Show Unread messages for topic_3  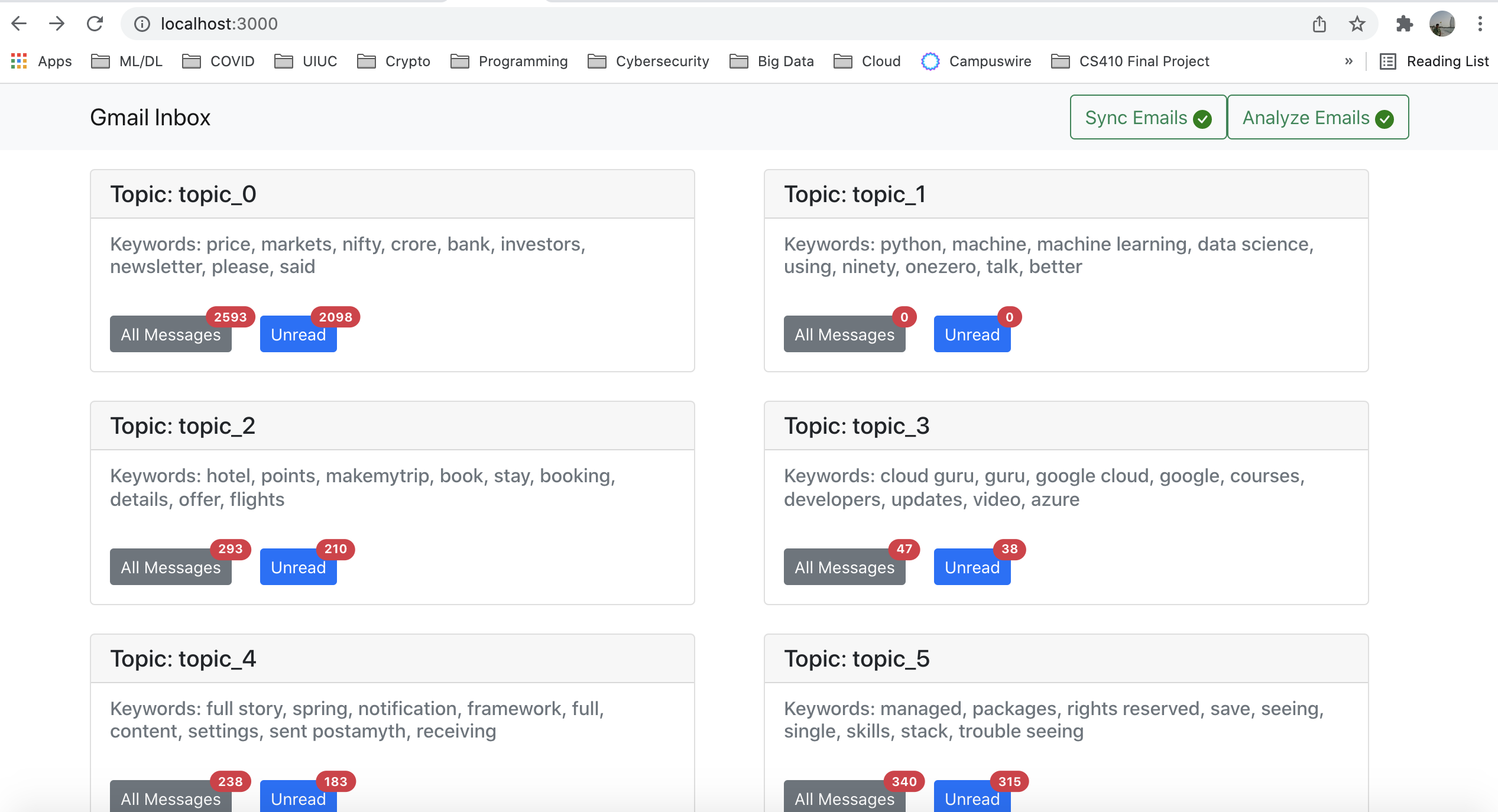(971, 567)
